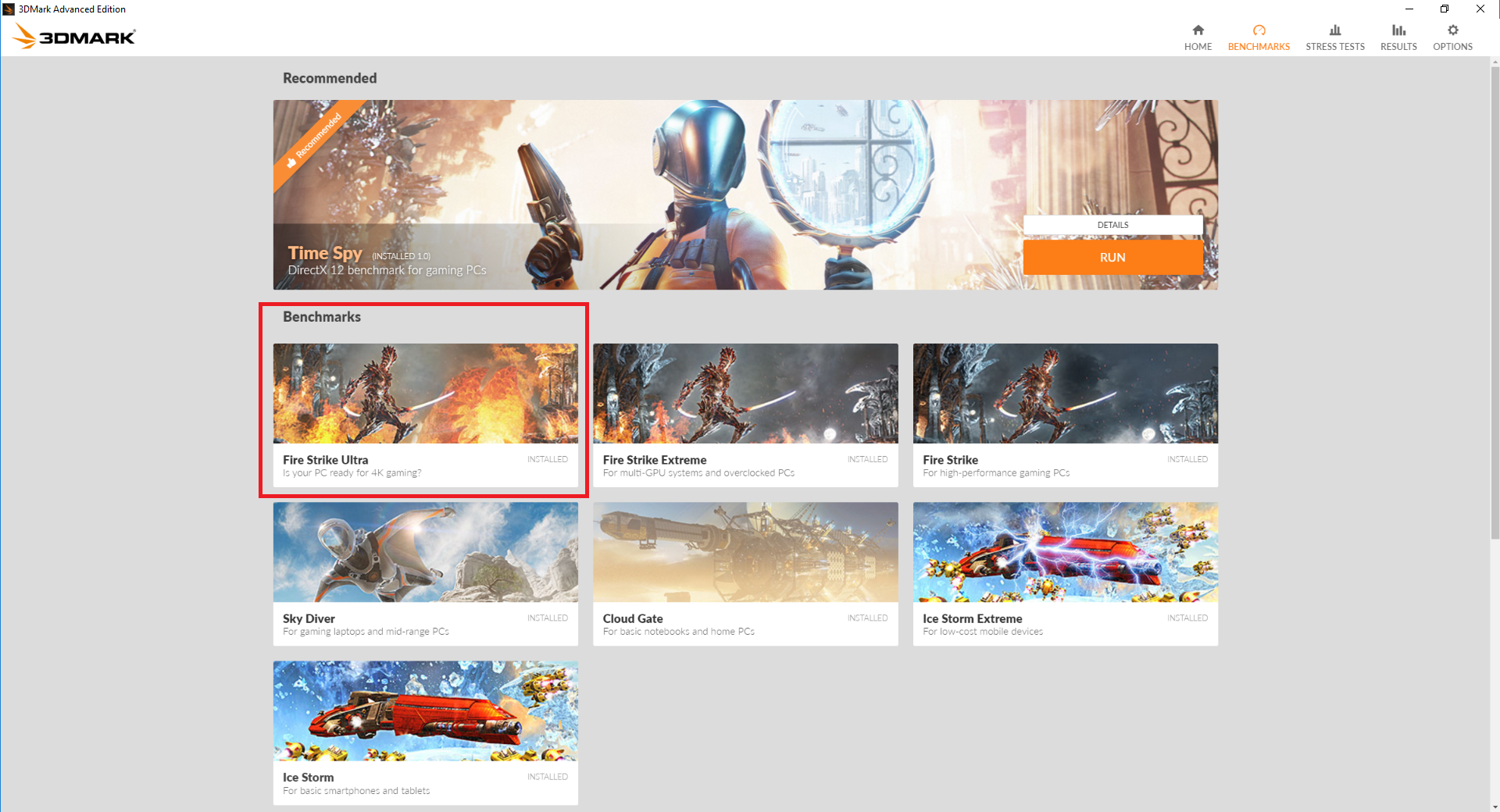Click the Time Spy title
Screen dimensions: 1500x812
[x=325, y=253]
